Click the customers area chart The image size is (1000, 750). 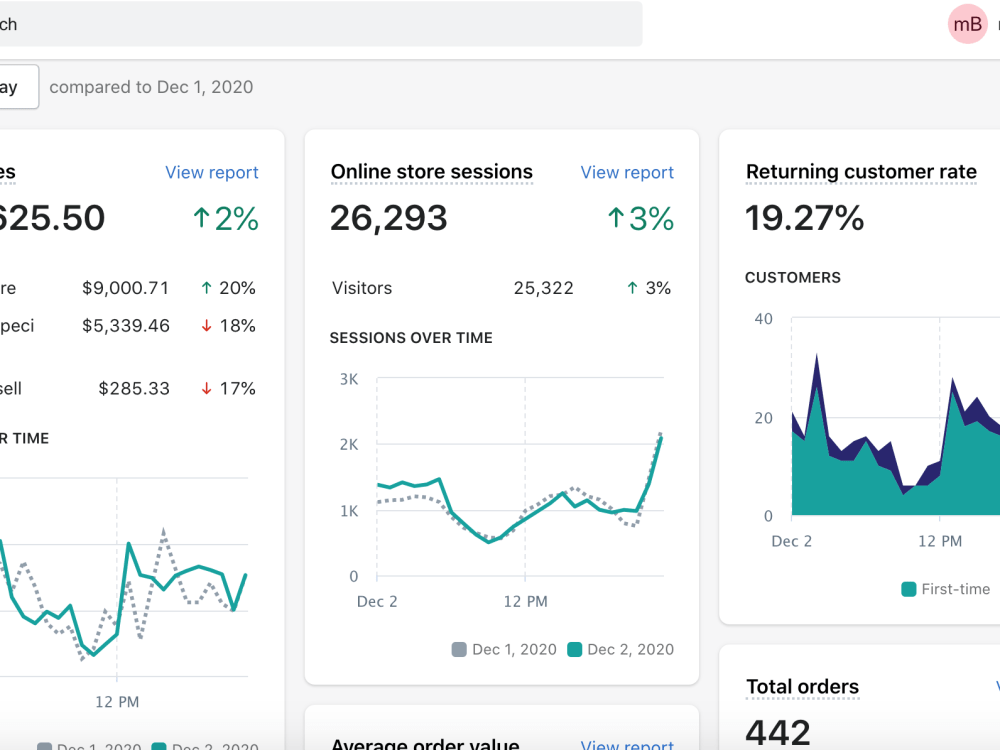(x=895, y=416)
